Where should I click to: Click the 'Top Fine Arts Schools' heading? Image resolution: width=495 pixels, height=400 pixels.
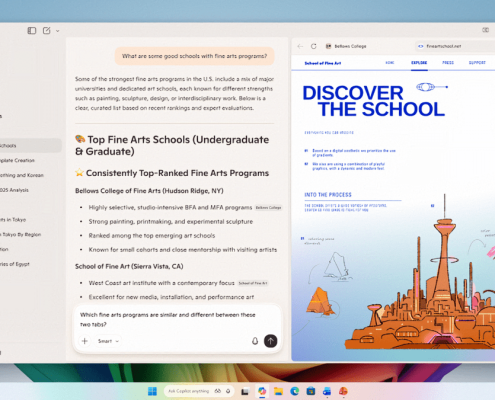coord(172,145)
